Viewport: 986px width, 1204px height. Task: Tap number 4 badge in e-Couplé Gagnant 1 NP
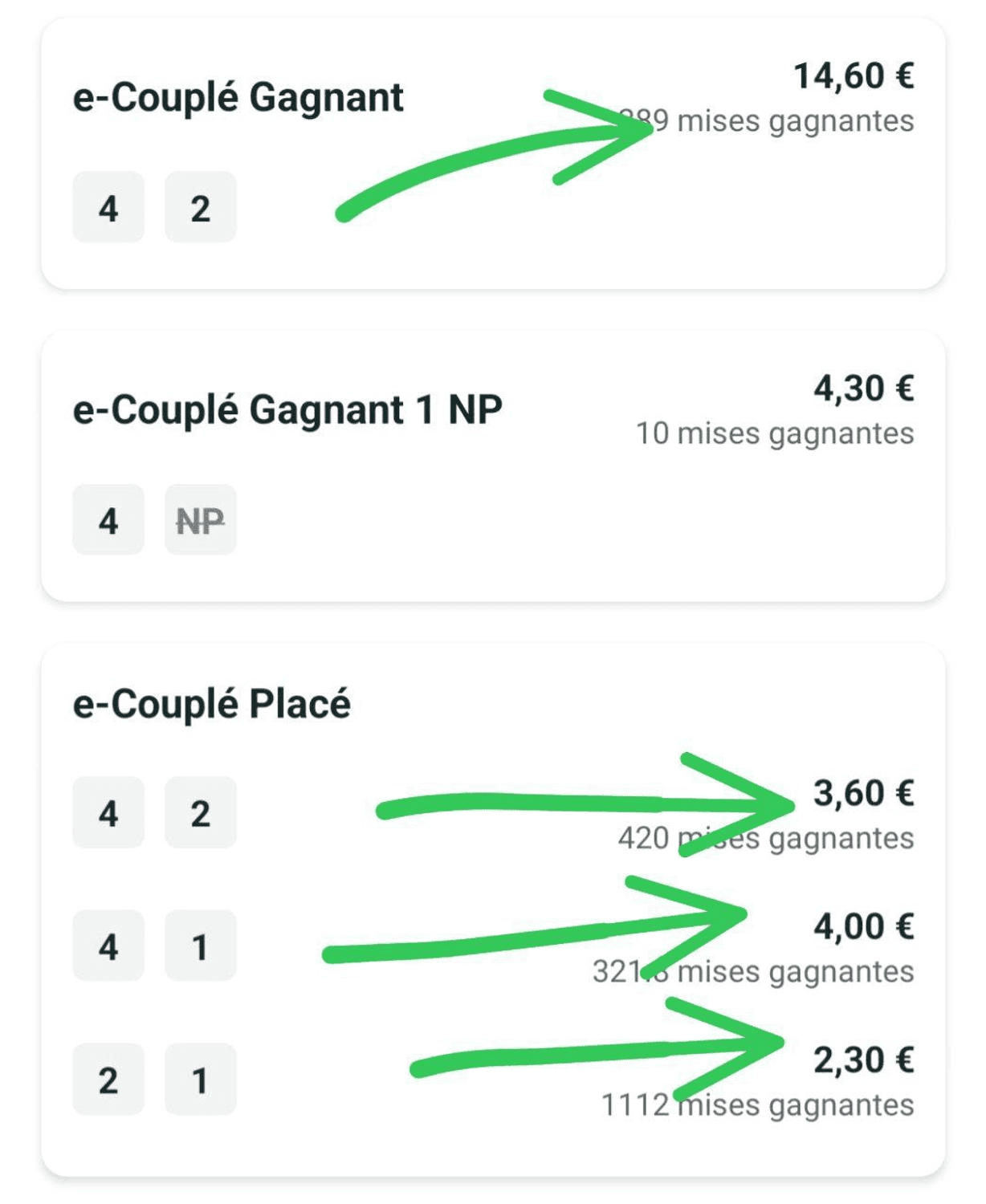point(108,519)
